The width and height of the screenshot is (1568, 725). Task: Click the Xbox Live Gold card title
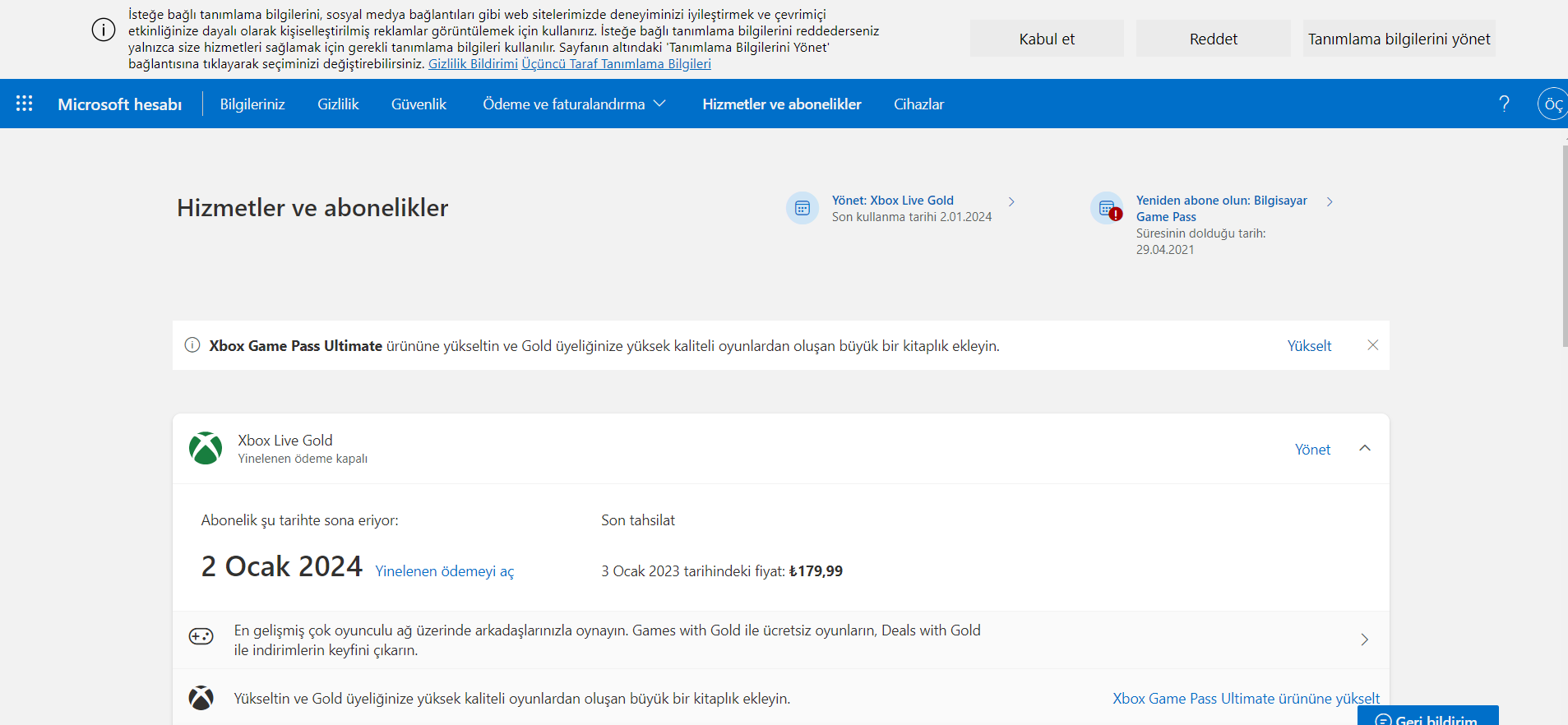[285, 441]
